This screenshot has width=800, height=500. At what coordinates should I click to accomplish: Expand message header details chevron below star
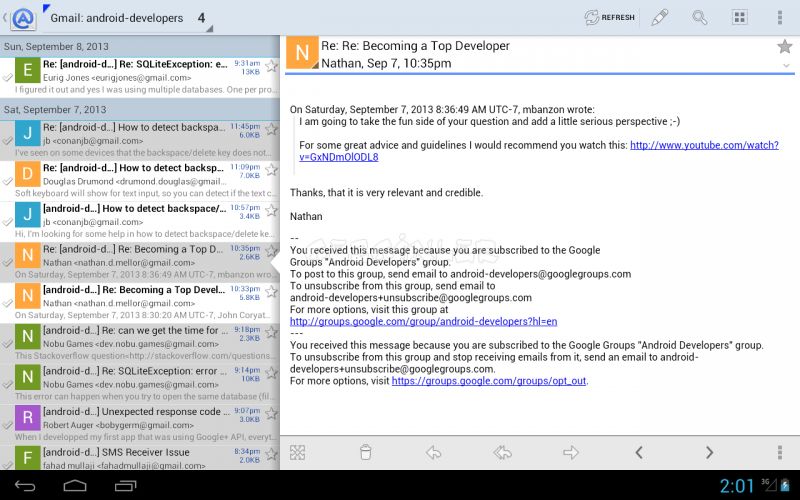pyautogui.click(x=784, y=64)
